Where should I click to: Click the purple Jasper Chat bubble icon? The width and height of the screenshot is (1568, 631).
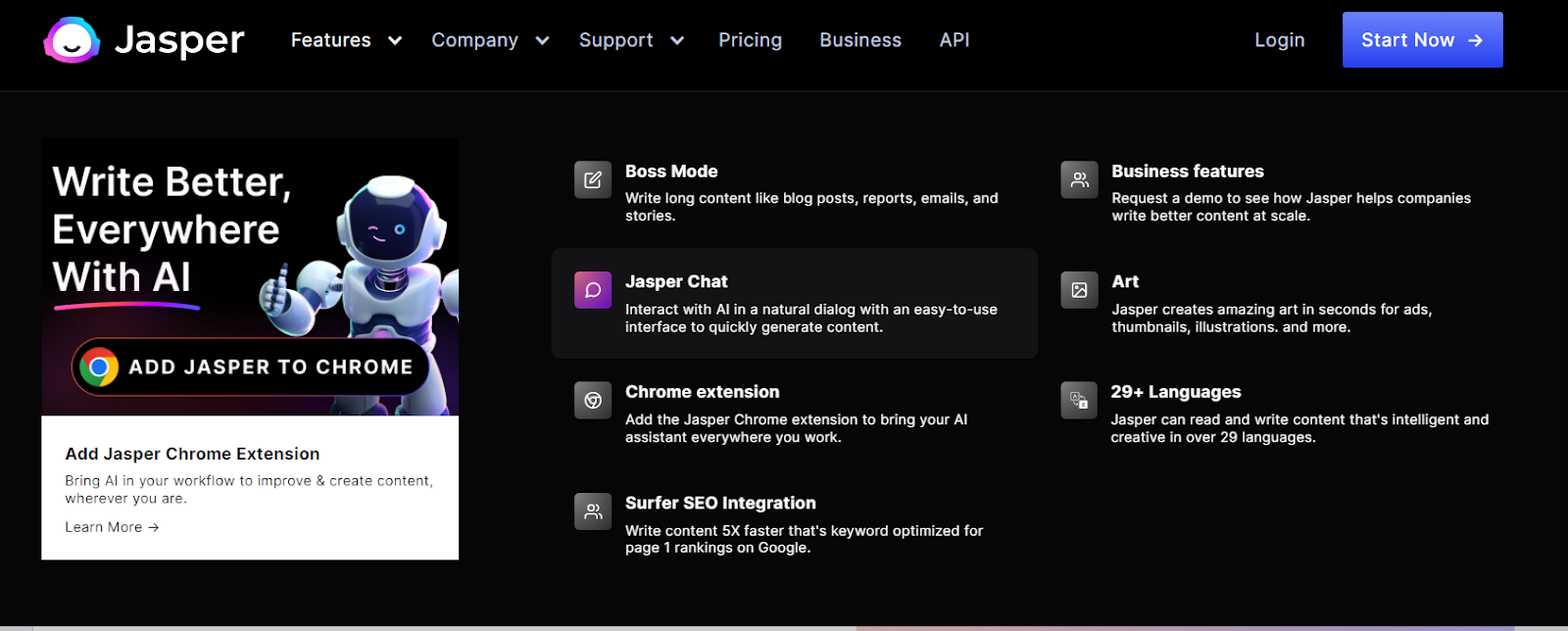(x=593, y=290)
